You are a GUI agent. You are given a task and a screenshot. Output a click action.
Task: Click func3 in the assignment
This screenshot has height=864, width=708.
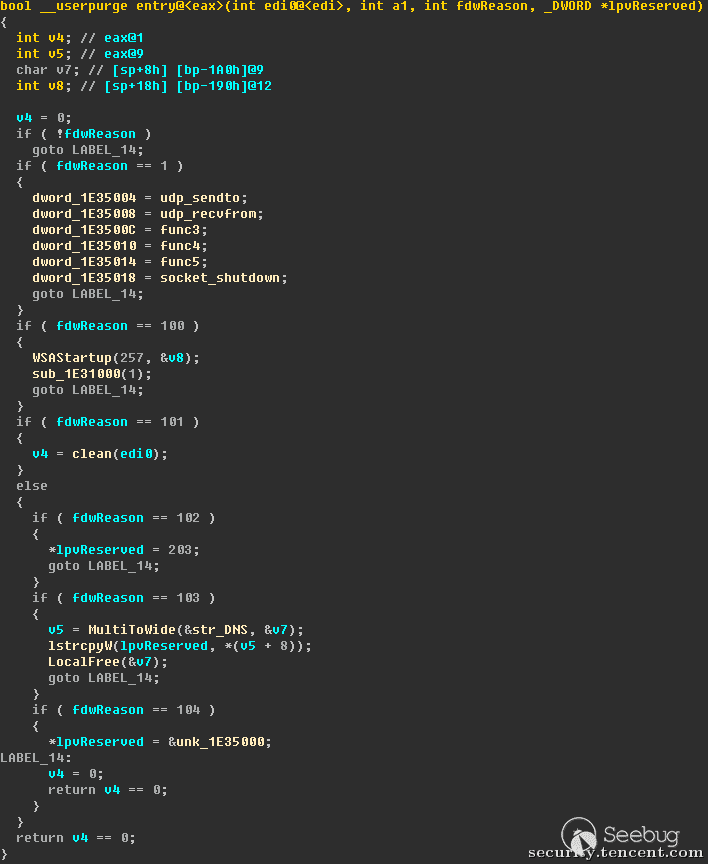point(180,230)
